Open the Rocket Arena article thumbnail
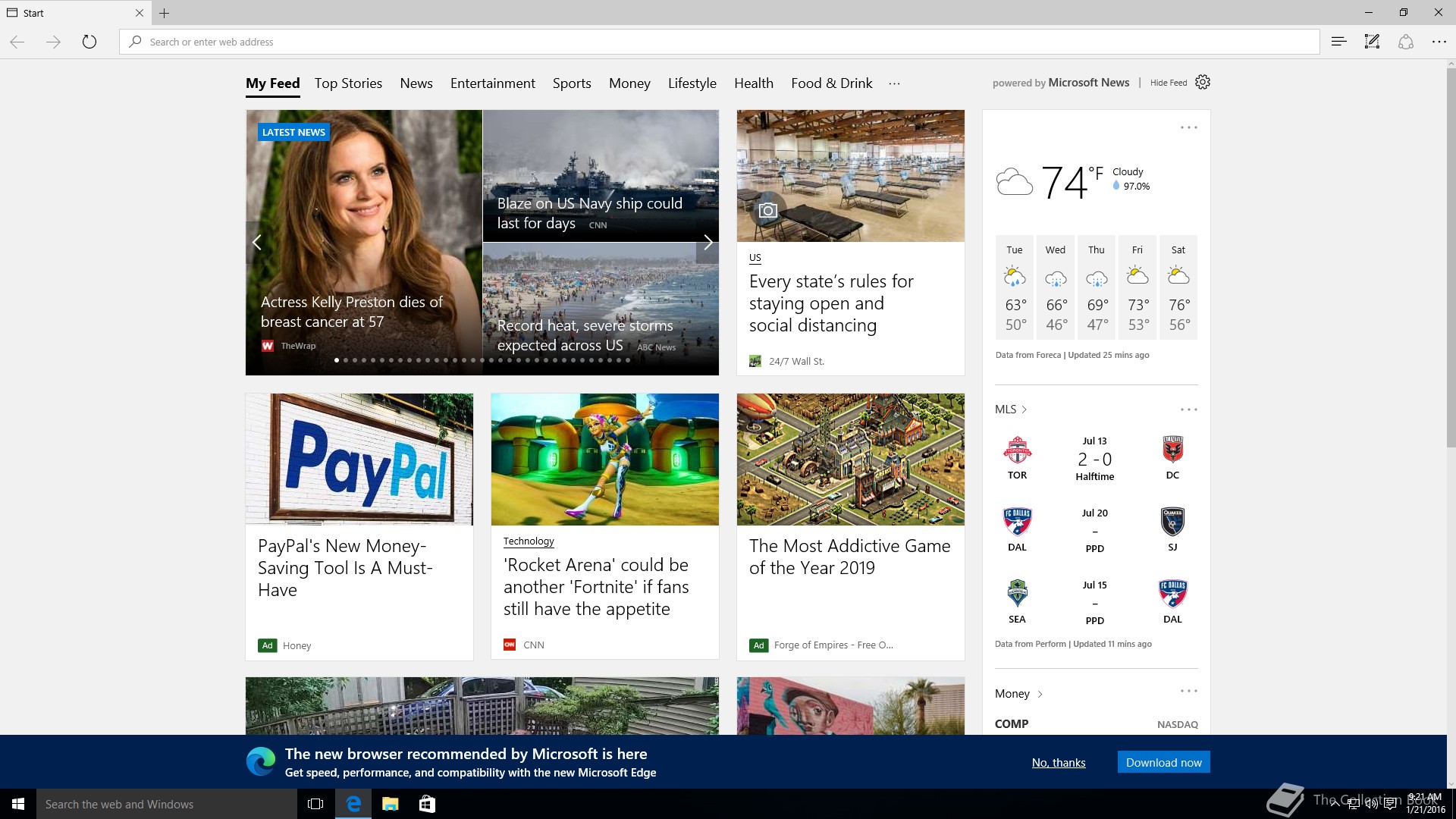 (605, 460)
